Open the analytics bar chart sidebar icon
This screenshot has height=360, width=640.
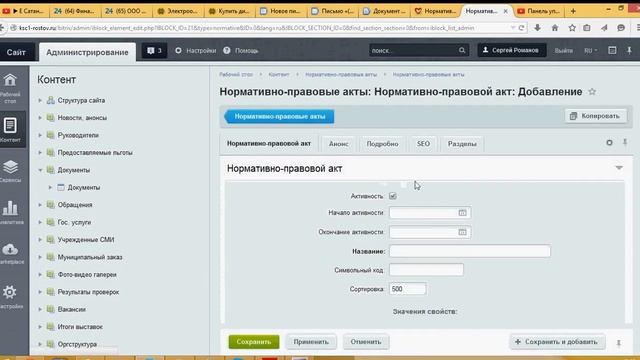(x=10, y=212)
